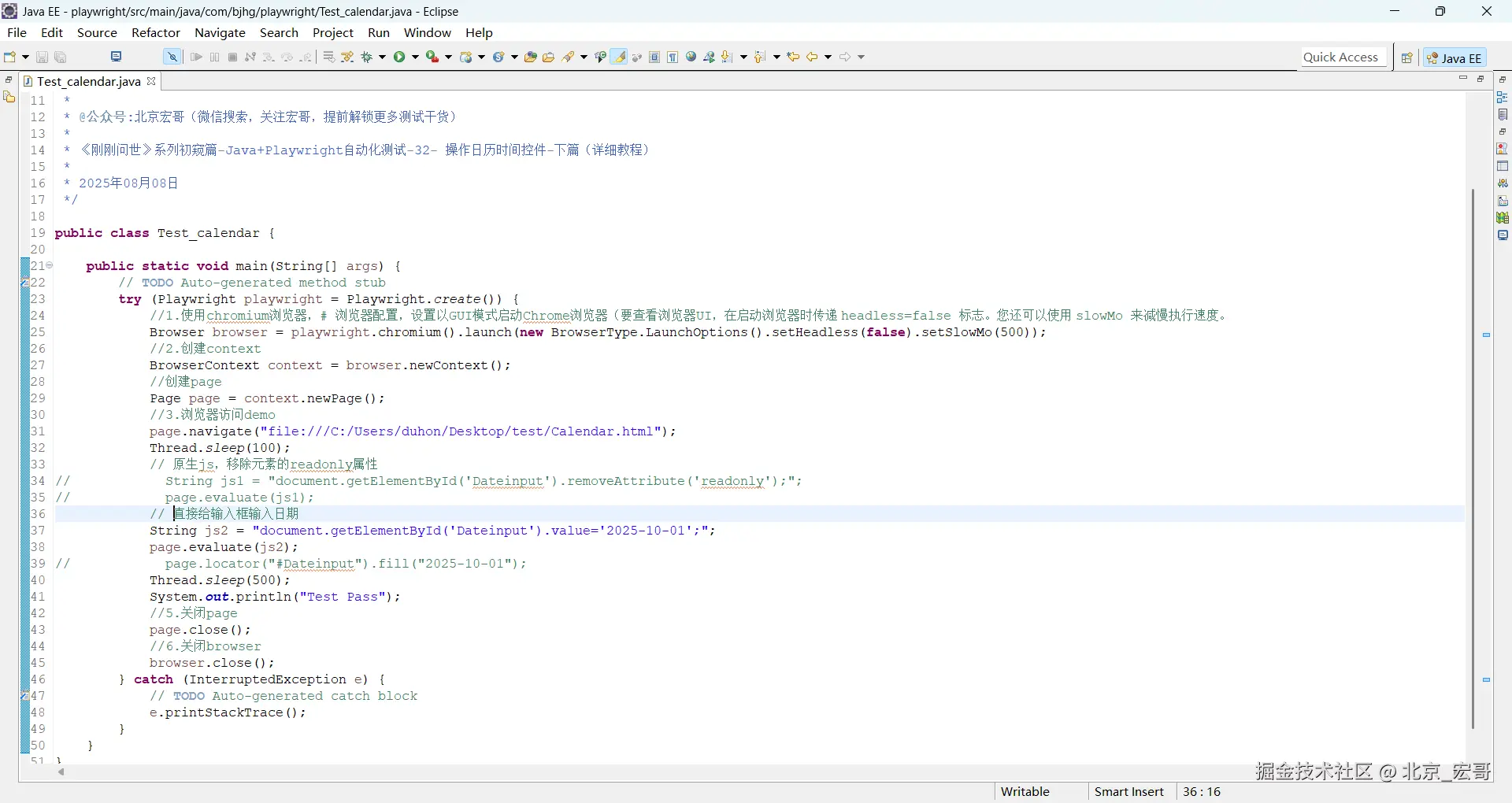
Task: Click the vertical scrollbar of the editor
Action: 1473,459
